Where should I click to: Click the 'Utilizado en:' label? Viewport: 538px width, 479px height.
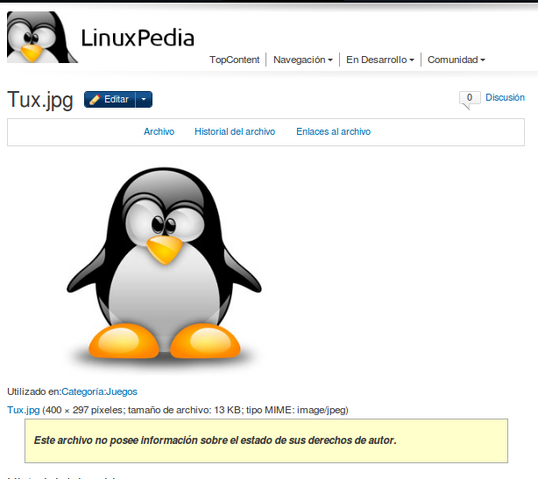click(34, 392)
